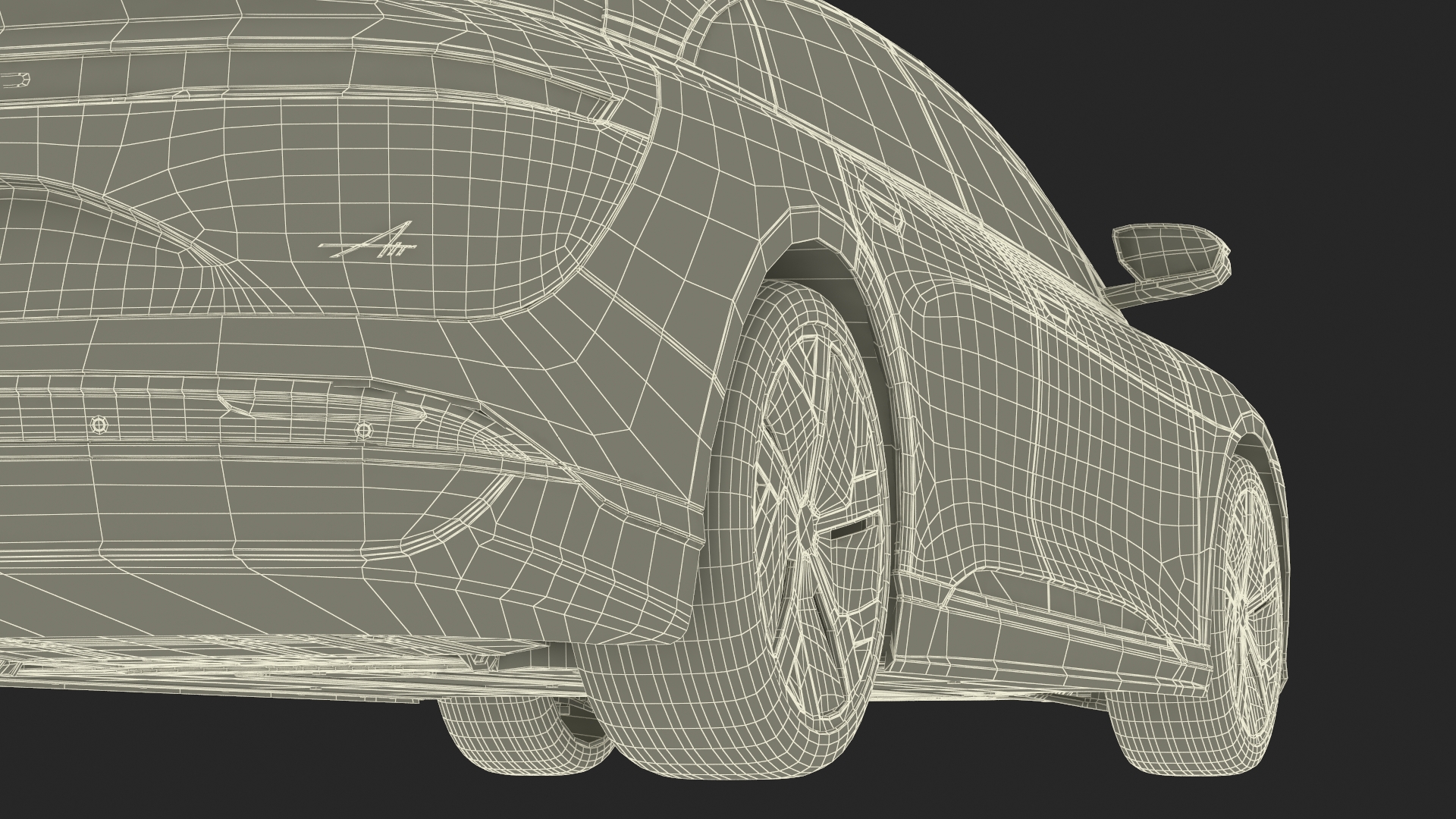Select the right rear parking sensor
This screenshot has height=819, width=1456.
(x=364, y=430)
